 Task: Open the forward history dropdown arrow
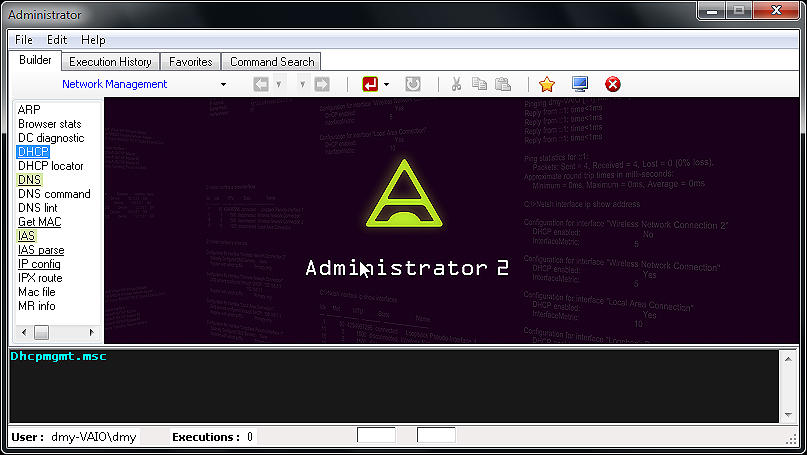pos(303,84)
